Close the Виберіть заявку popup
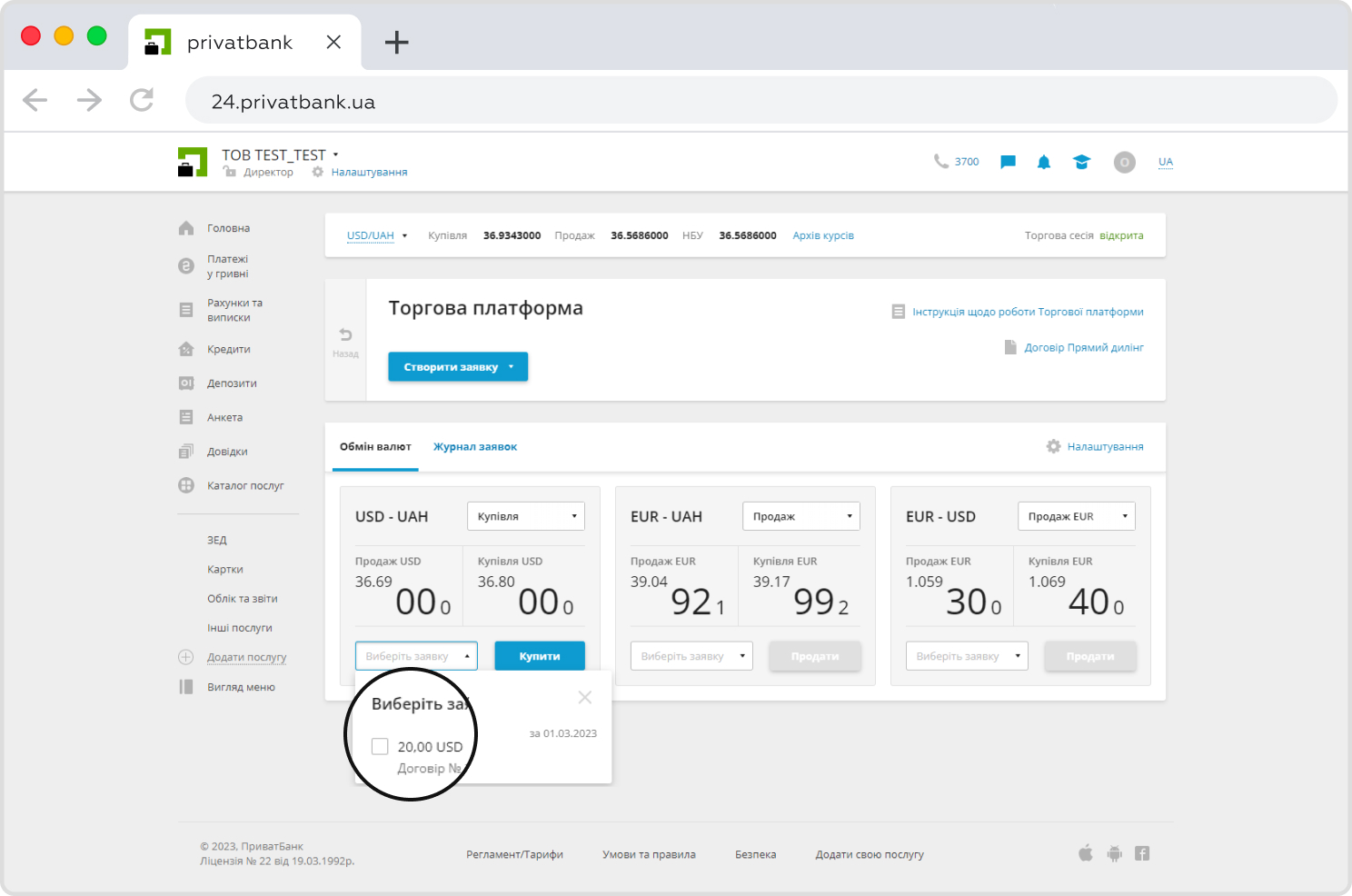The height and width of the screenshot is (896, 1352). tap(585, 697)
